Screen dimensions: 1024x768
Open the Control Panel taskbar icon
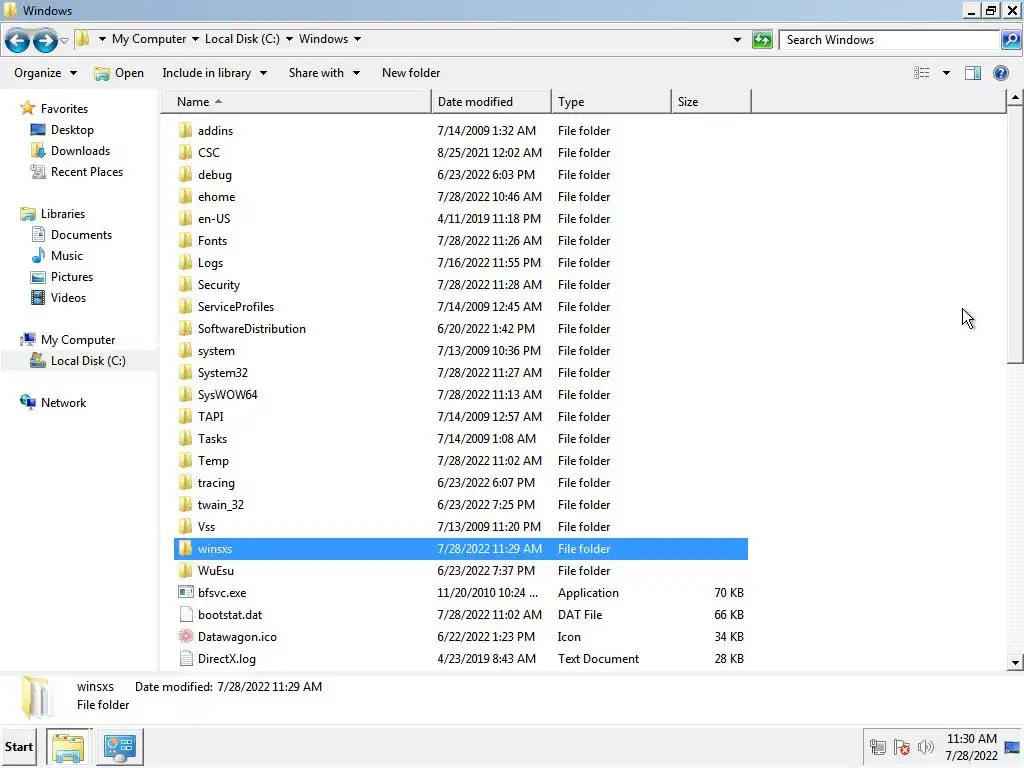(120, 747)
